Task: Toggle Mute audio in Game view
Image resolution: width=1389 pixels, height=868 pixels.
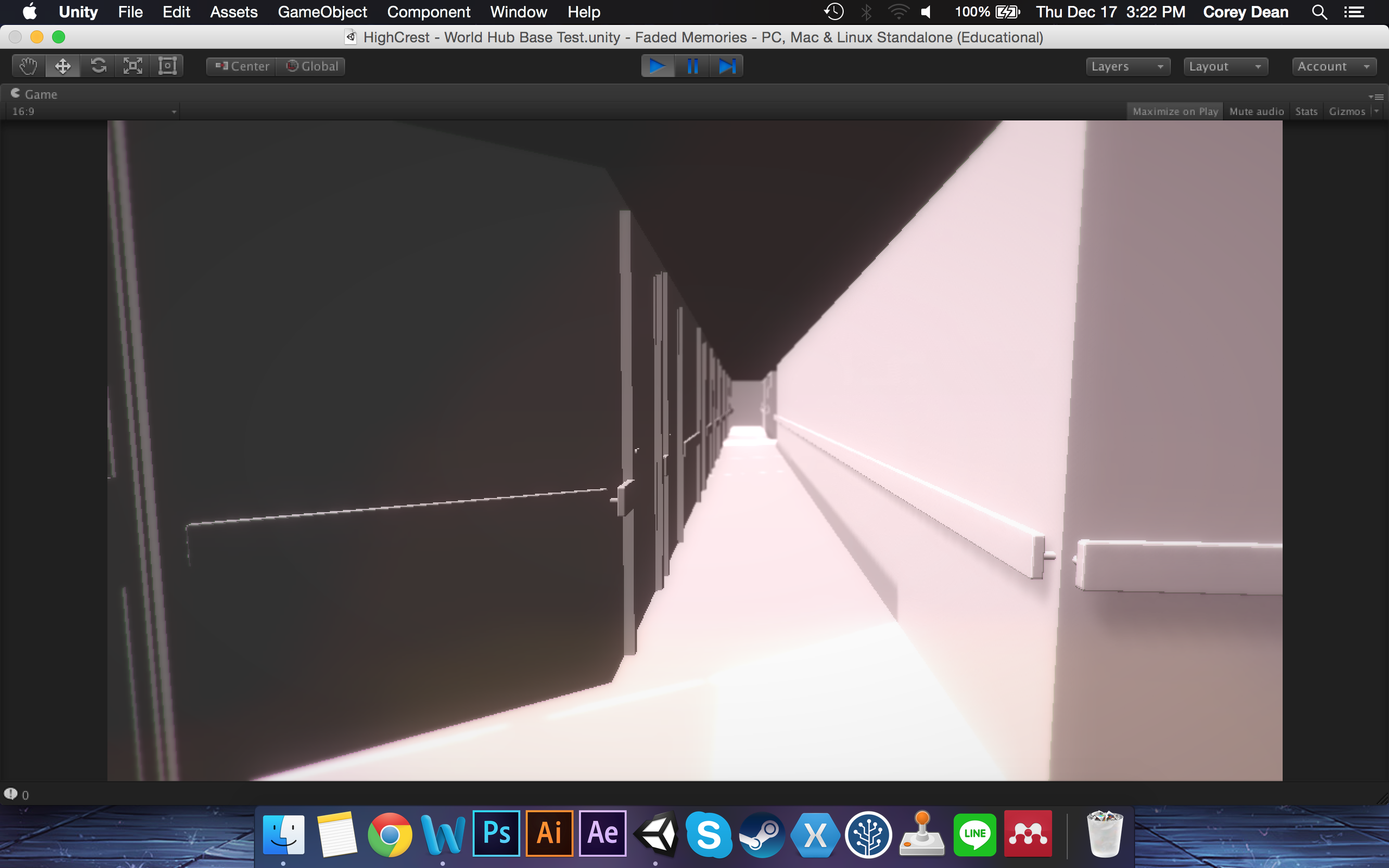Action: (x=1256, y=111)
